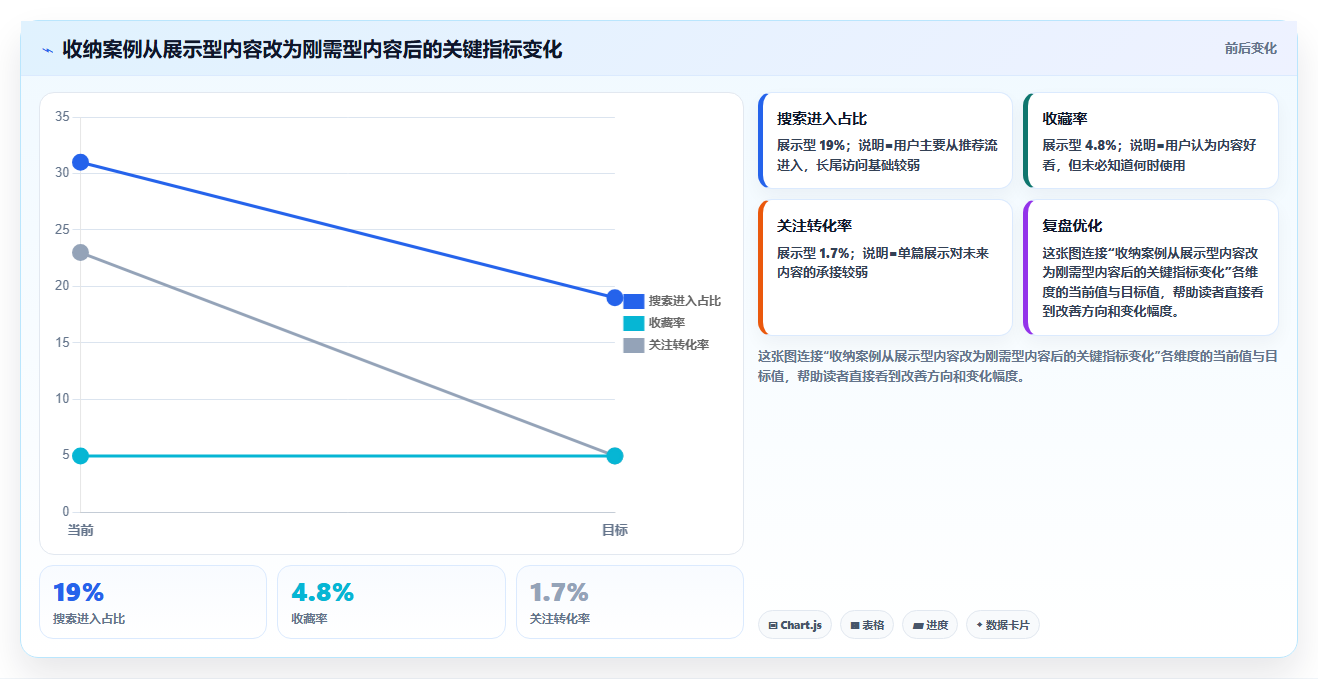Click the lightning icon beside the title
The image size is (1318, 679).
tap(47, 49)
